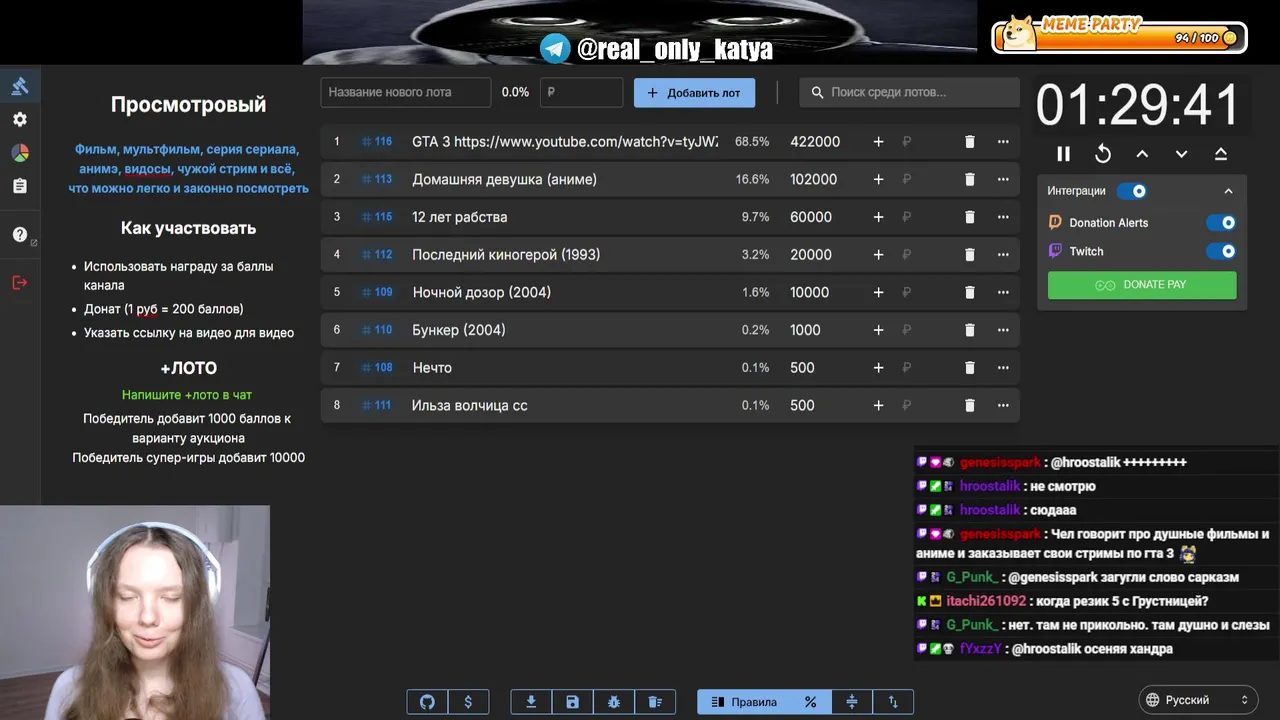This screenshot has width=1280, height=720.
Task: Open more options for Домашняя девушка lot
Action: 1003,179
